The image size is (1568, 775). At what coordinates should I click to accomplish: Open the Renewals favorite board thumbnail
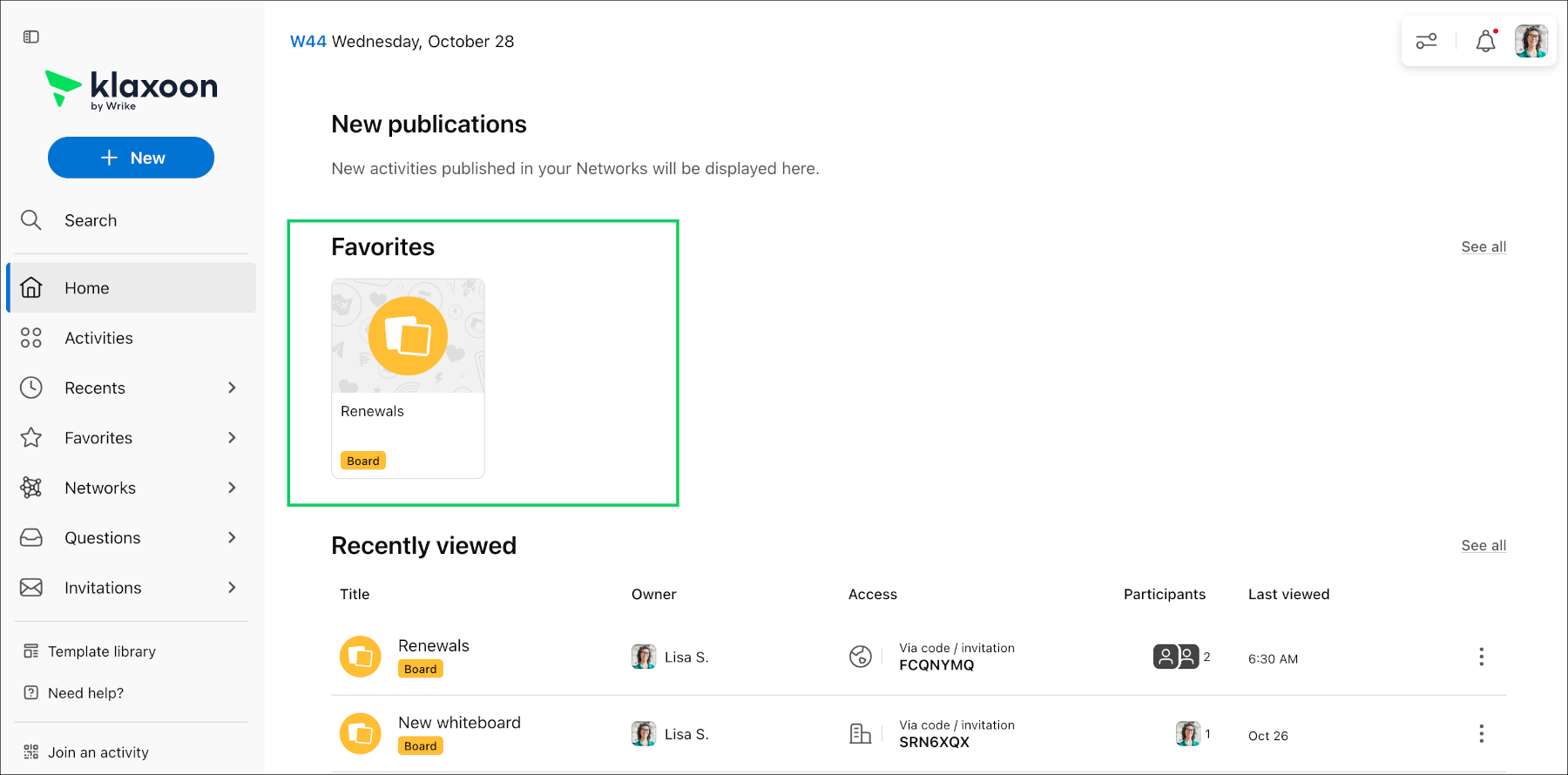pyautogui.click(x=408, y=378)
